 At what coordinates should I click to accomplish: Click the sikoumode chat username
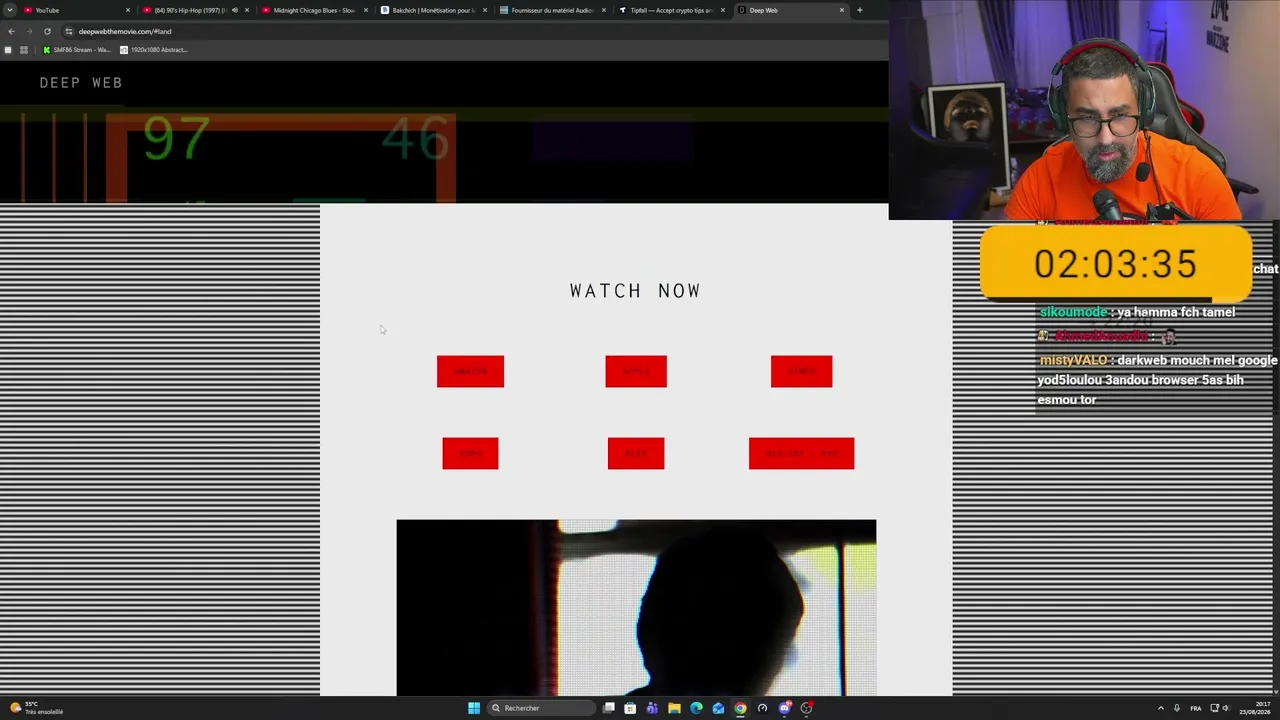click(x=1073, y=312)
